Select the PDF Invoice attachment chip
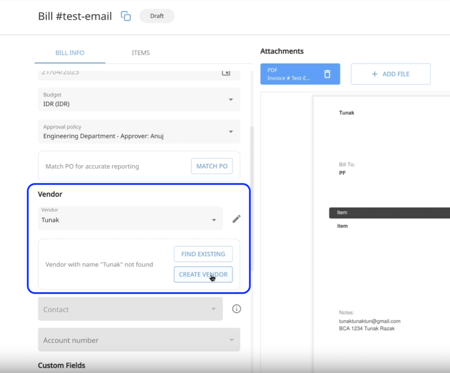This screenshot has height=373, width=450. point(300,74)
